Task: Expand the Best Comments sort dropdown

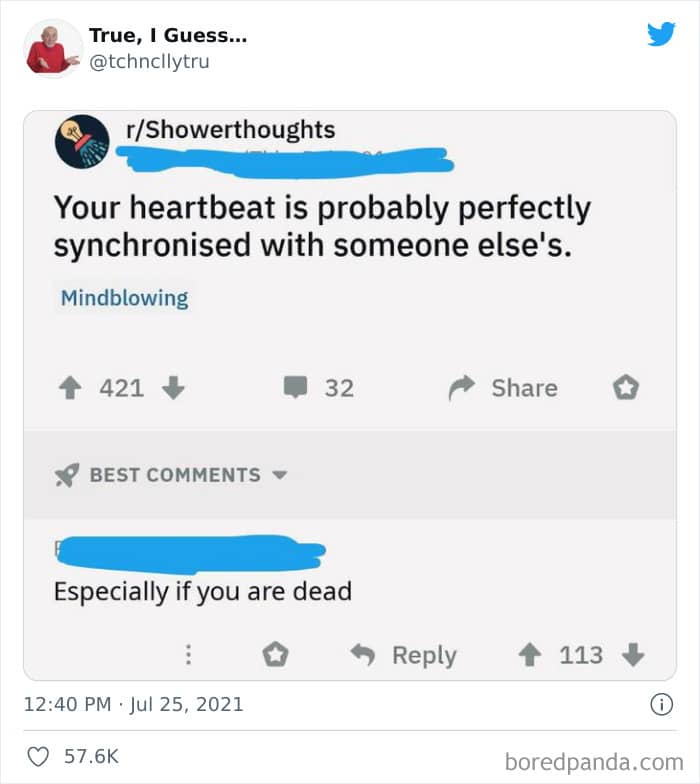Action: click(x=280, y=475)
